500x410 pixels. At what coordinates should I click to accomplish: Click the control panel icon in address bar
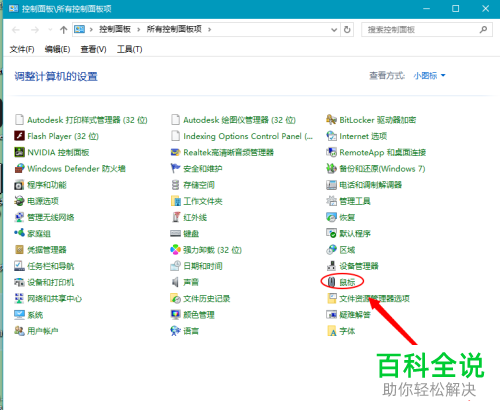pyautogui.click(x=79, y=29)
